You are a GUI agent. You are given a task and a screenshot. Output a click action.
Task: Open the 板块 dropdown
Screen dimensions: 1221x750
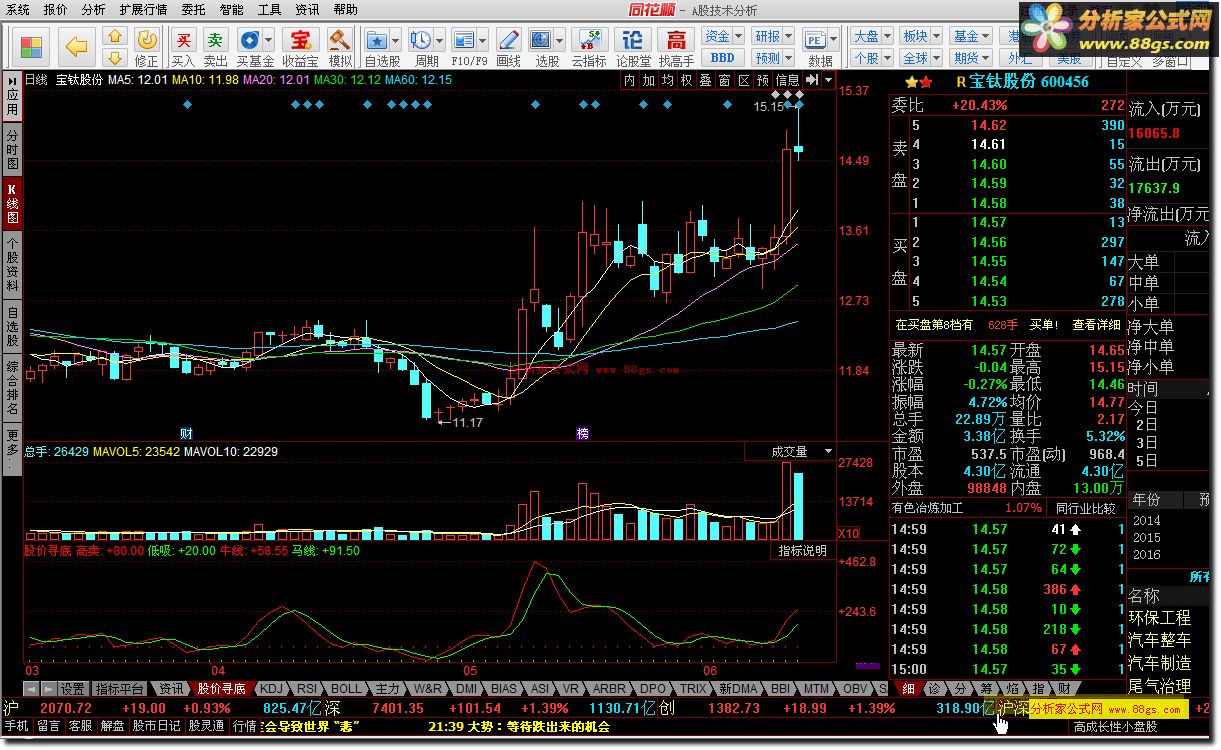click(920, 36)
